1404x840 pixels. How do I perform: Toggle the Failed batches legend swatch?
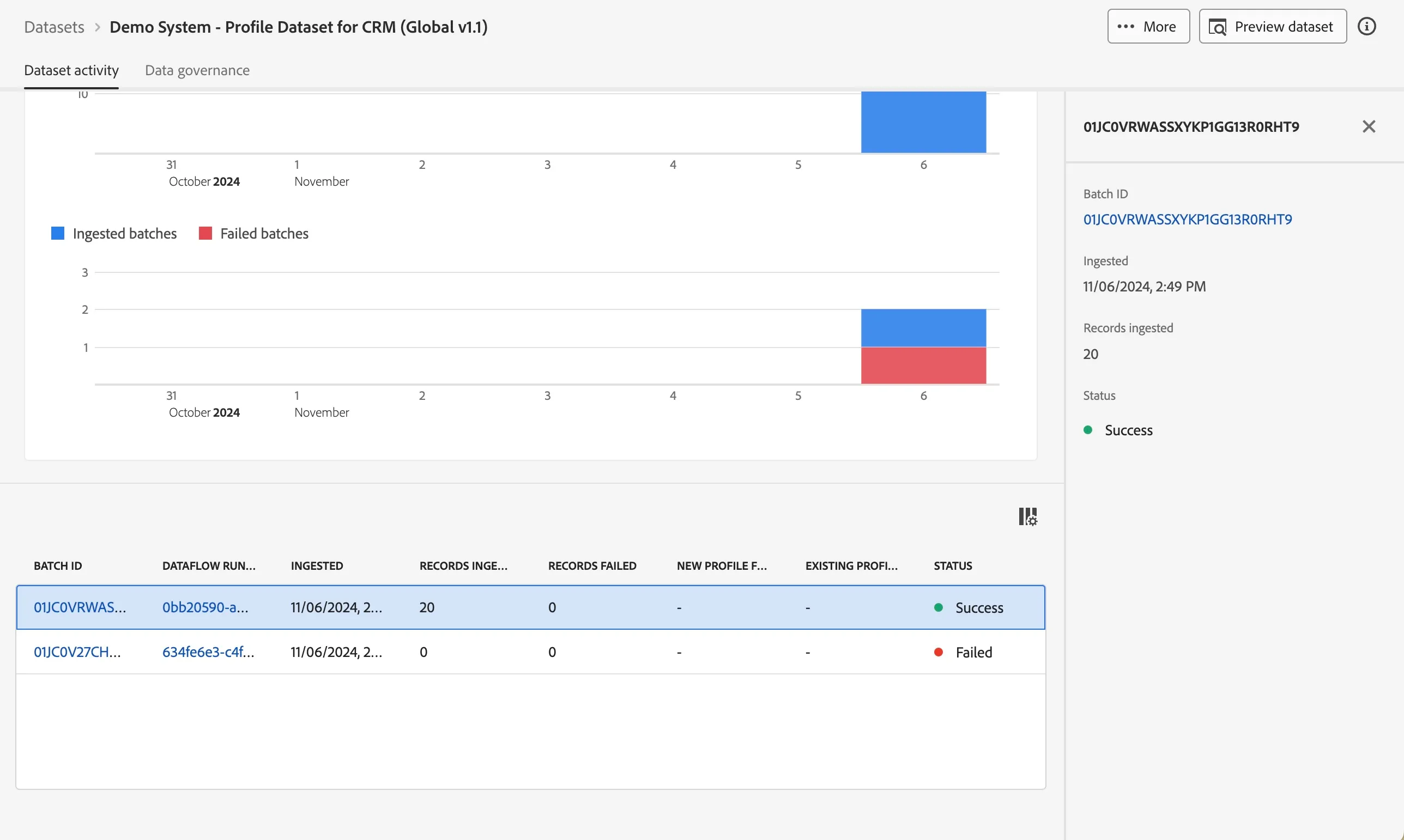(x=205, y=233)
